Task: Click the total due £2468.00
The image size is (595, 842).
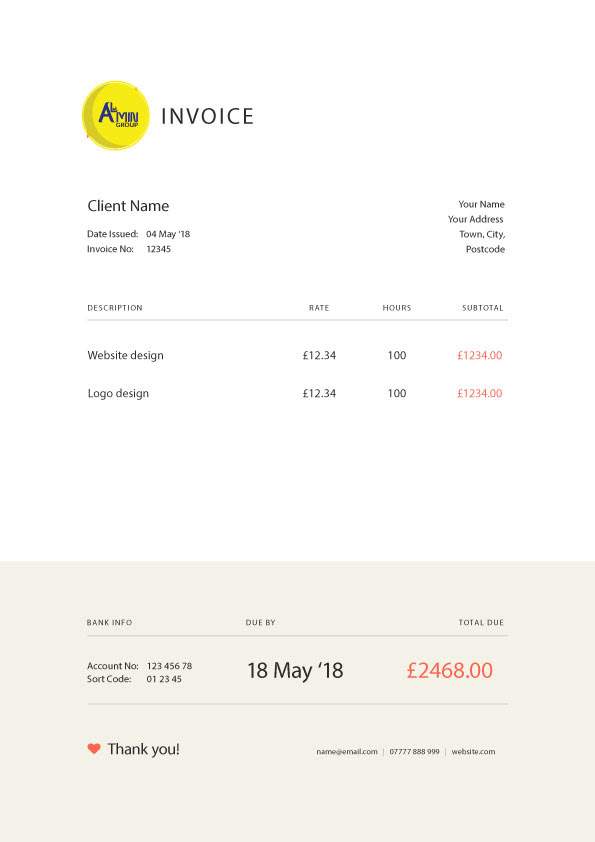Action: pyautogui.click(x=449, y=671)
